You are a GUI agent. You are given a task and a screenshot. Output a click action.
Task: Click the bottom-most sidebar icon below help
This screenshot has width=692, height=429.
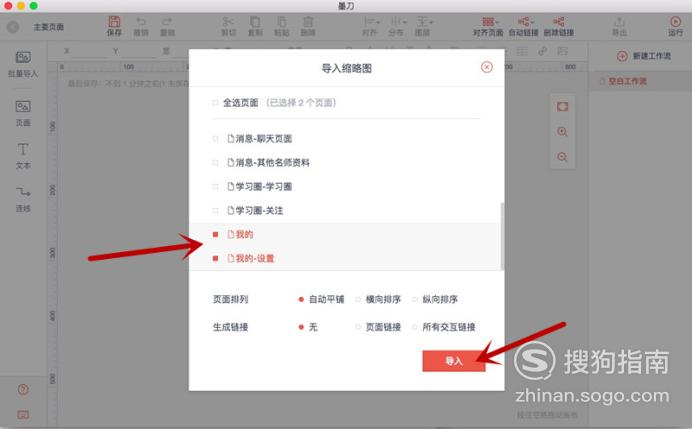click(x=23, y=414)
